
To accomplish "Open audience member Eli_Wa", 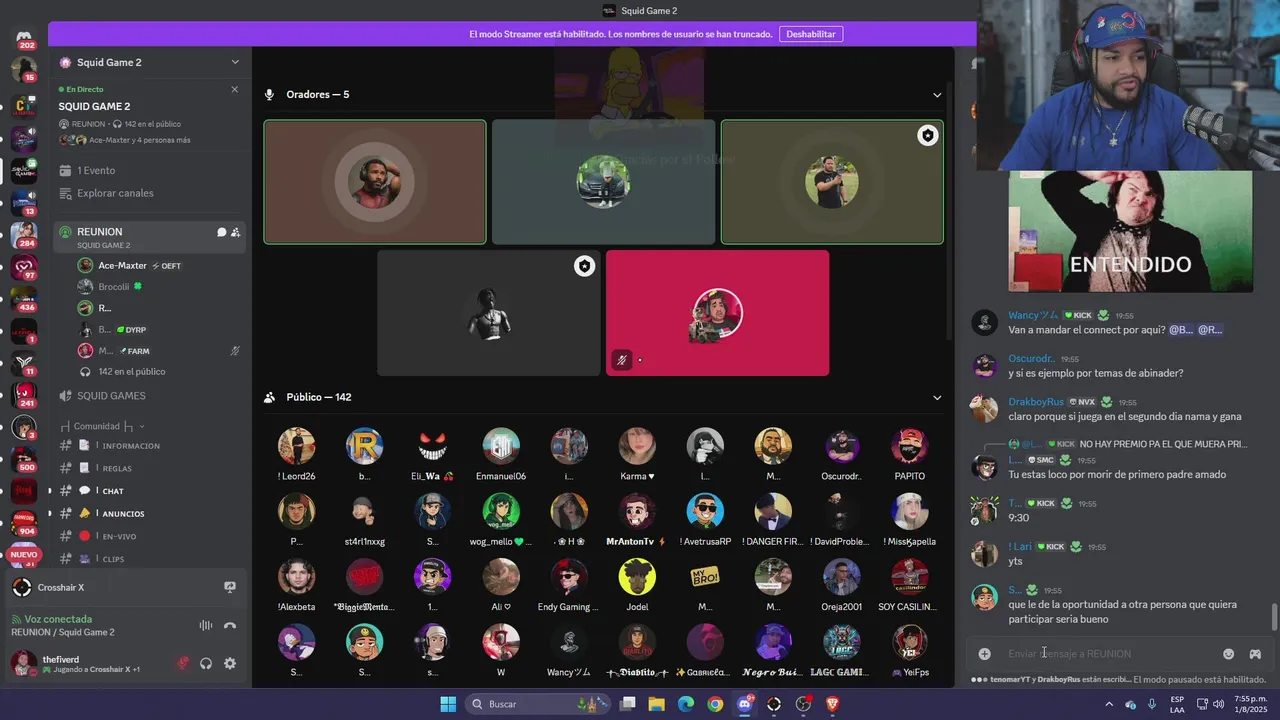I will pyautogui.click(x=432, y=455).
